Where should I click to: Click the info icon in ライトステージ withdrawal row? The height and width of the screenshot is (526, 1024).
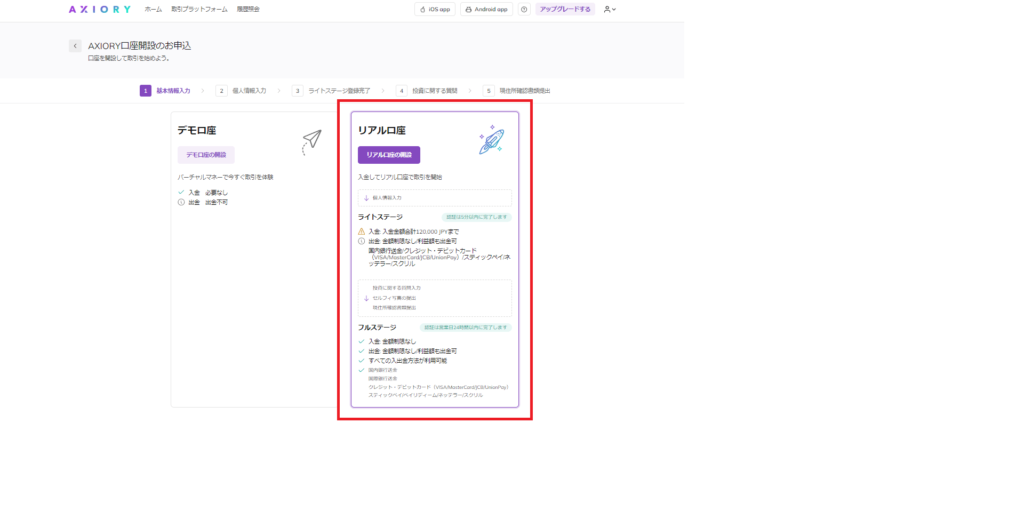362,241
